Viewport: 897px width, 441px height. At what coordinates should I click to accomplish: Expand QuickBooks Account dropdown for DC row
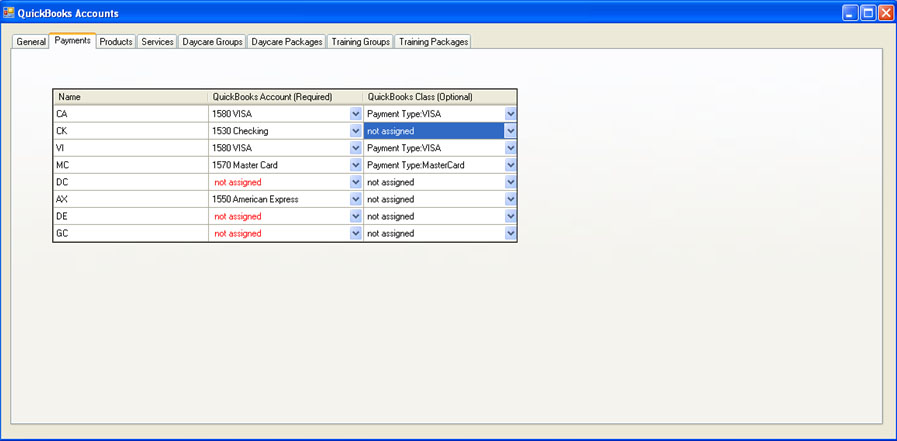[356, 182]
